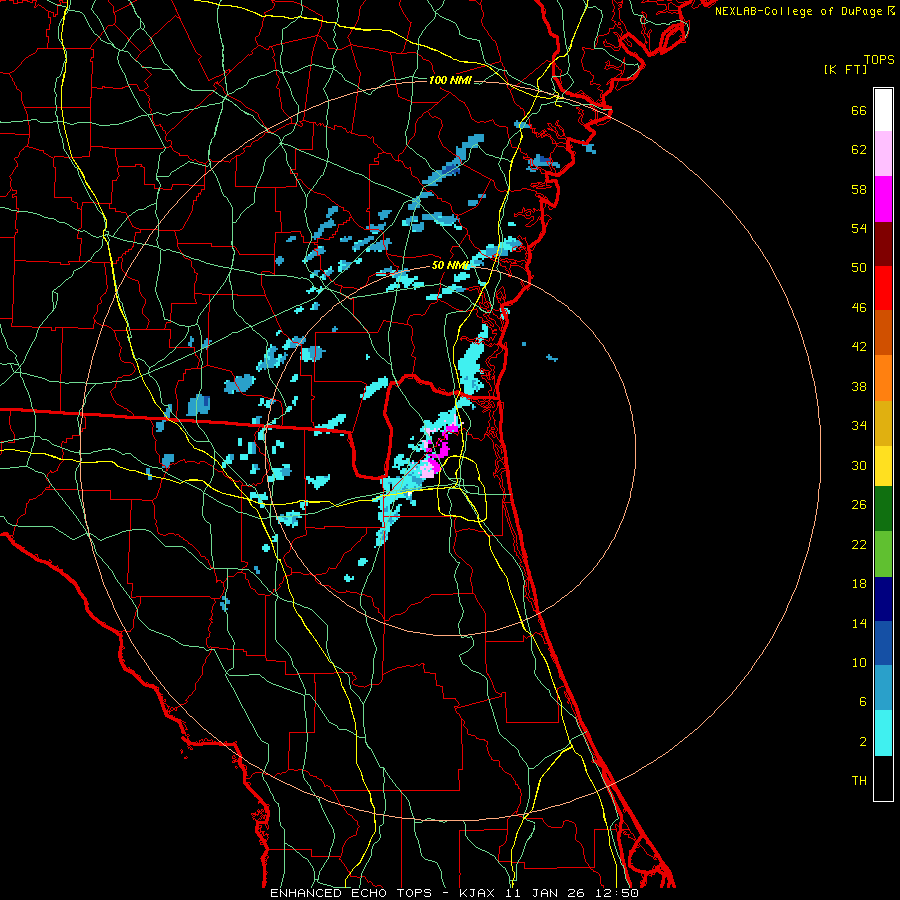Image resolution: width=900 pixels, height=900 pixels.
Task: Click the legend value "38"
Action: pyautogui.click(x=859, y=386)
